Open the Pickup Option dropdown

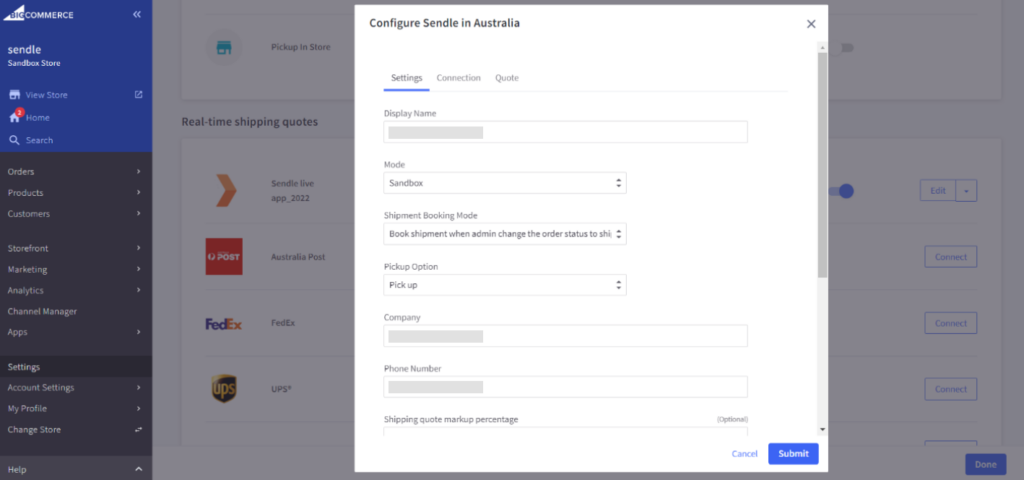click(x=505, y=285)
